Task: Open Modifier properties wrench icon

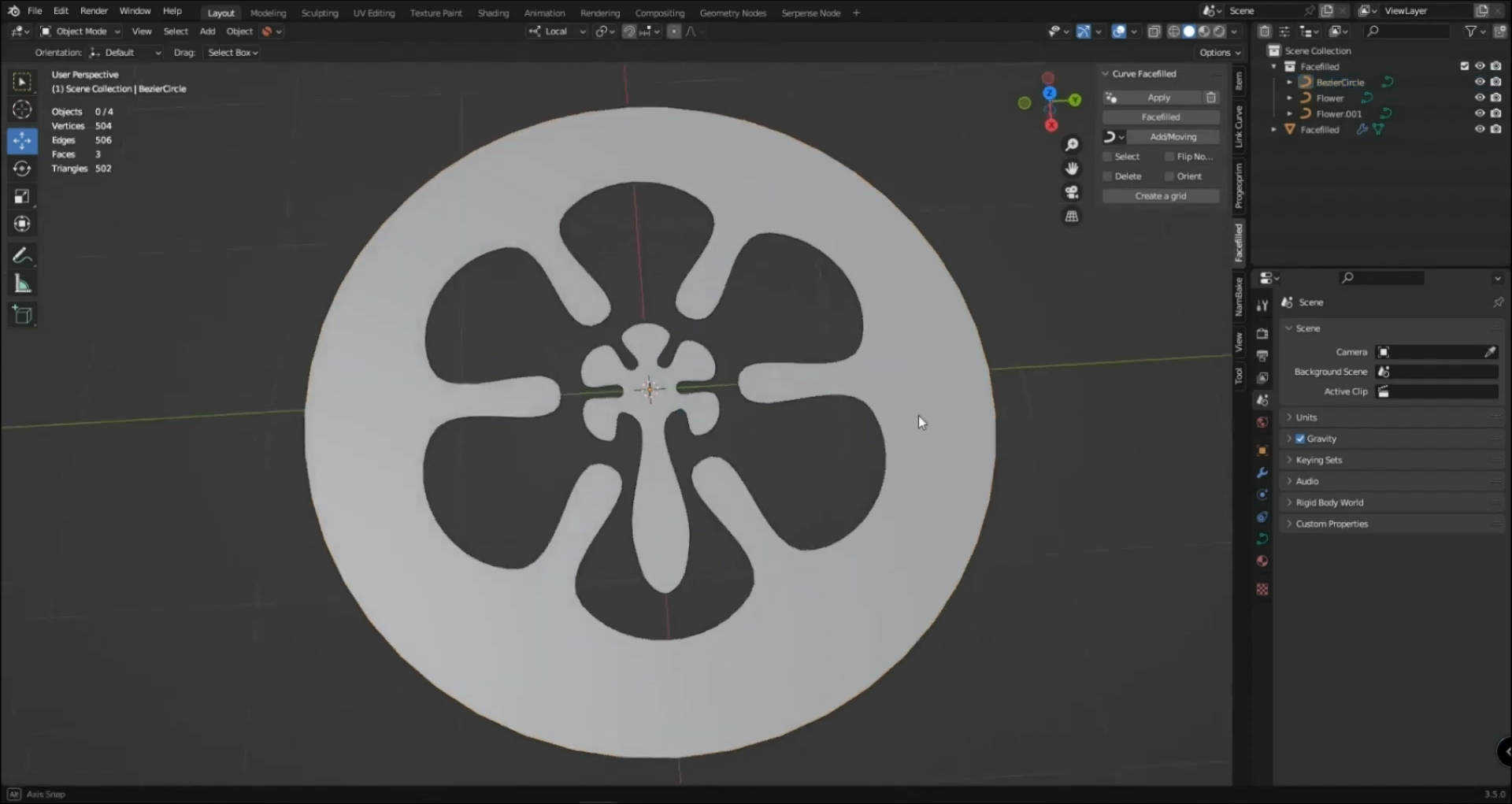Action: [x=1262, y=472]
